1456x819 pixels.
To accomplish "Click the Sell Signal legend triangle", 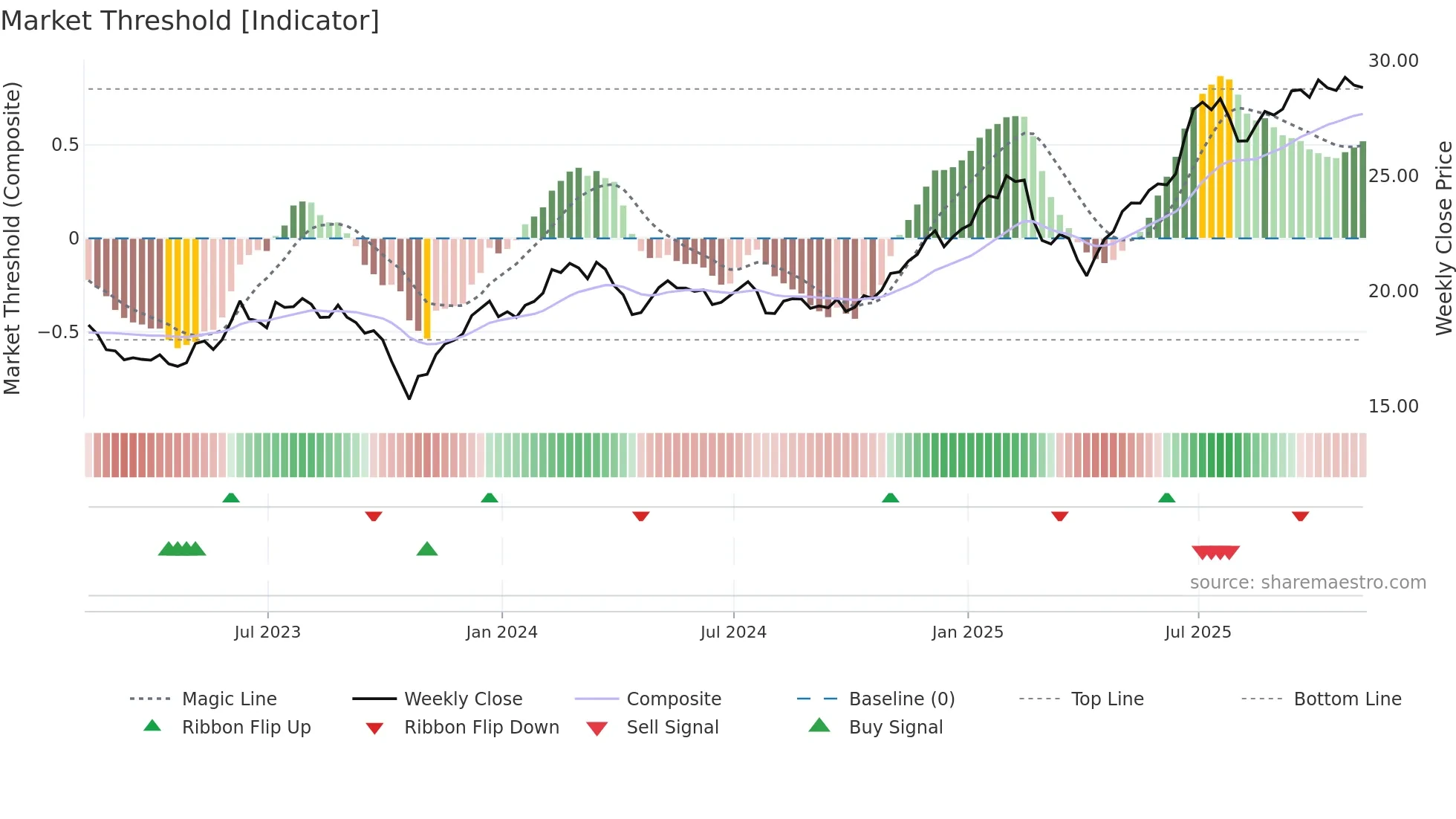I will pyautogui.click(x=597, y=728).
